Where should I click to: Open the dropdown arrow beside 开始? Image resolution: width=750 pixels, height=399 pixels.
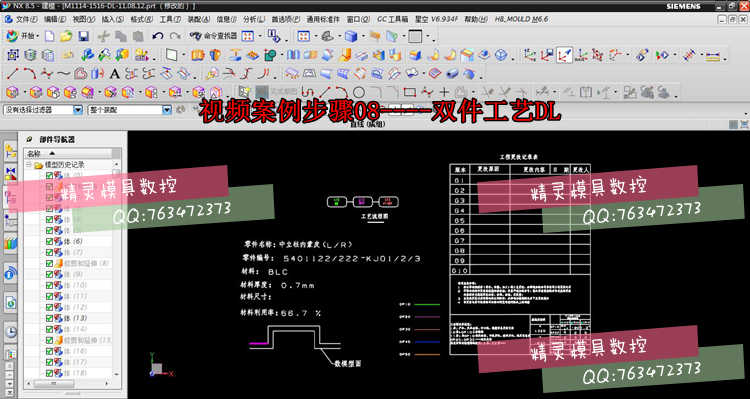pos(39,36)
